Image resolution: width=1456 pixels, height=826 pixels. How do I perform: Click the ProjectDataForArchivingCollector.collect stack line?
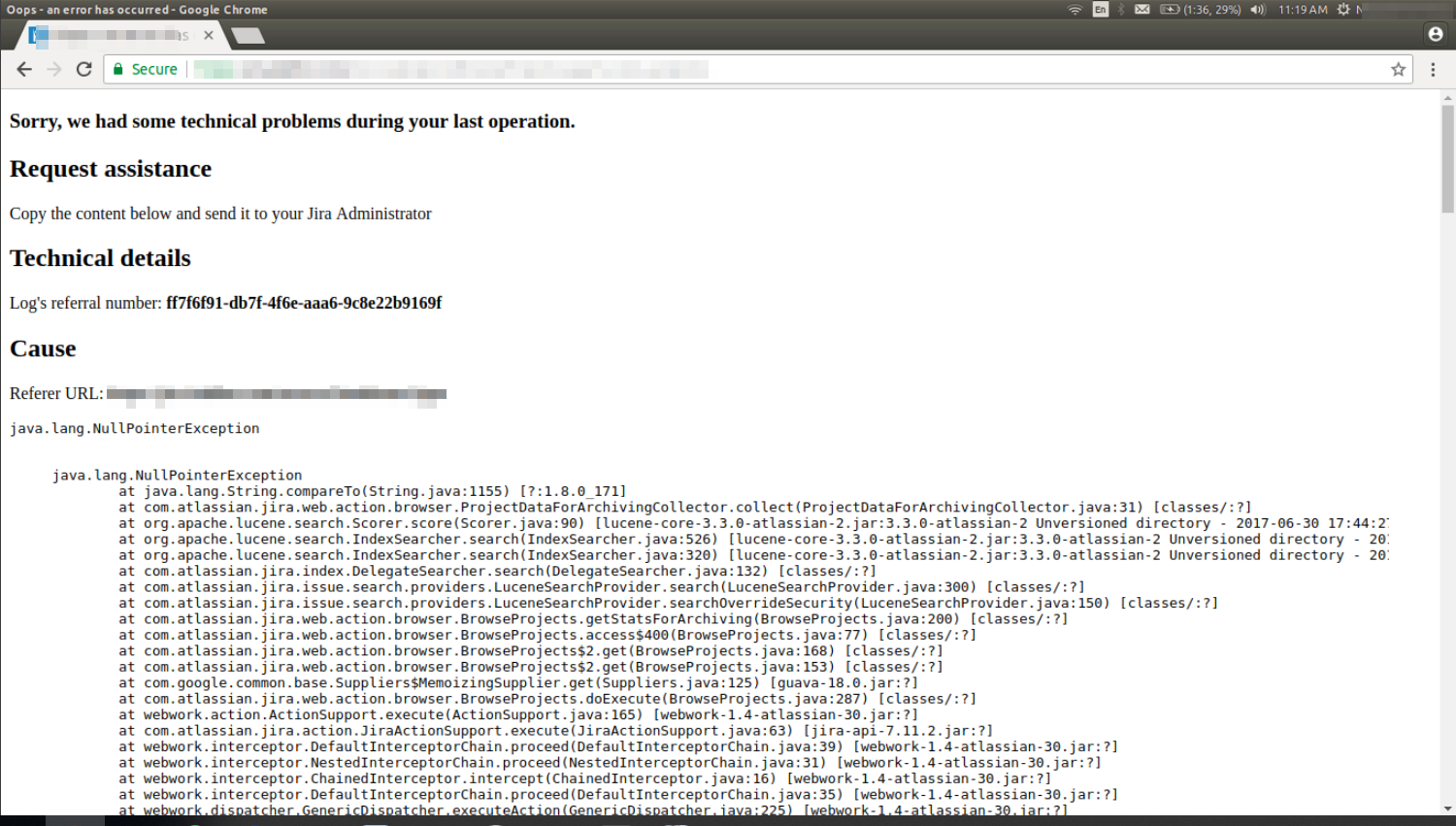685,507
